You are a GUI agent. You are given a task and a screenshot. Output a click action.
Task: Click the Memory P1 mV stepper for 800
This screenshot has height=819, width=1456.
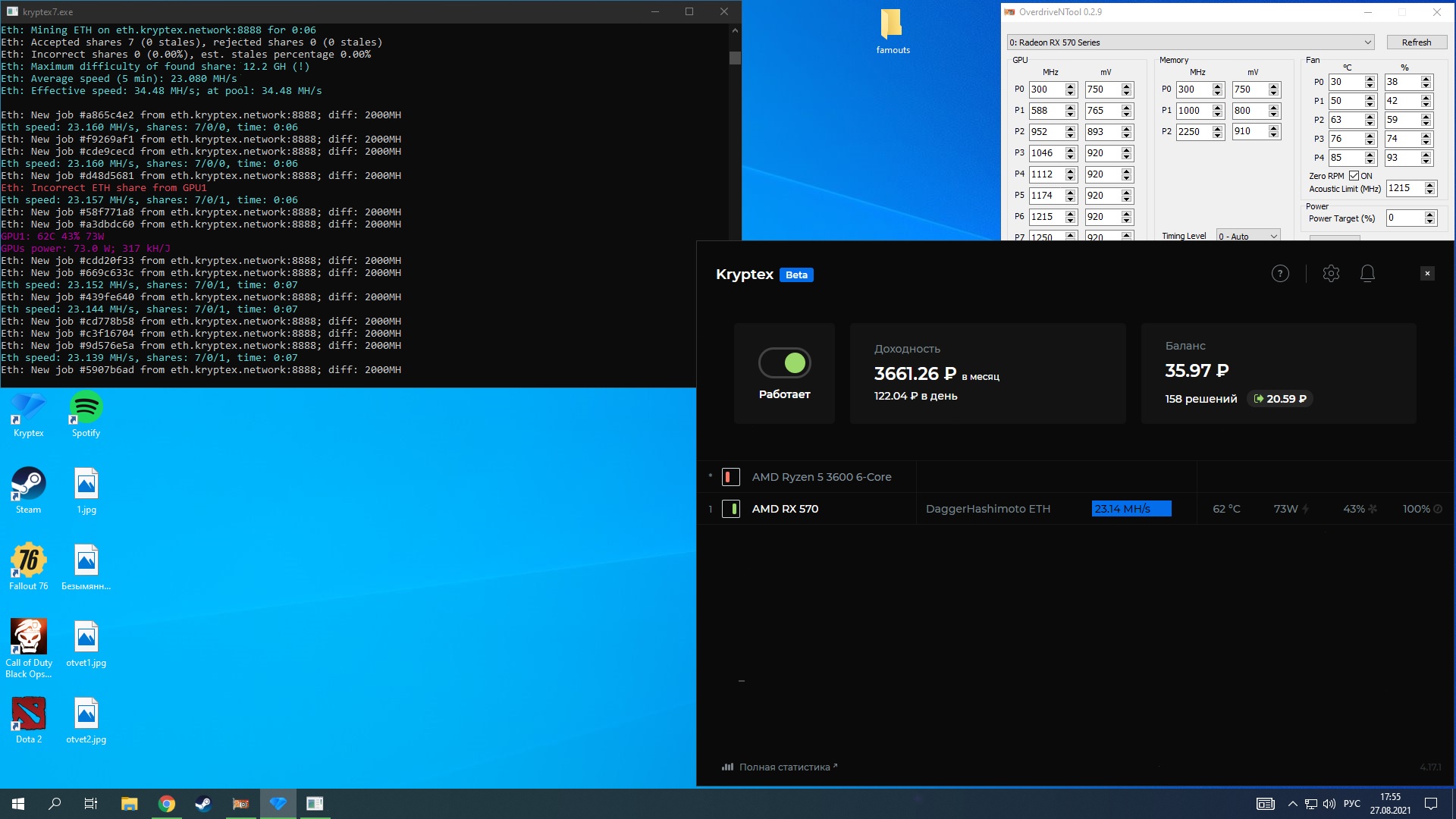point(1274,111)
